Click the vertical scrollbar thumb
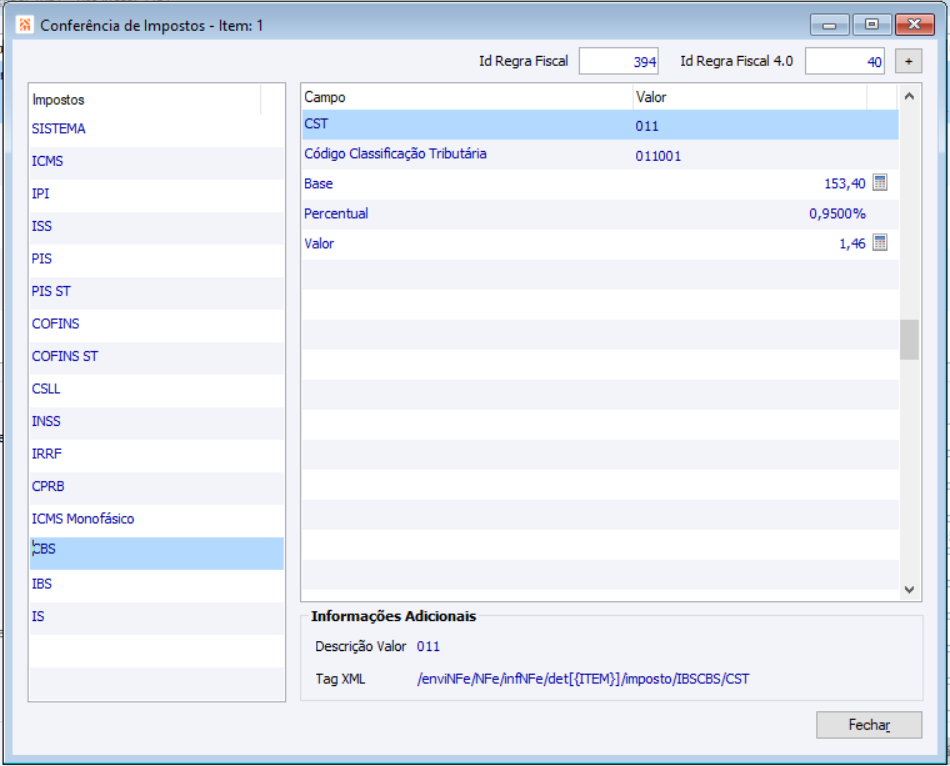The image size is (950, 766). 909,340
